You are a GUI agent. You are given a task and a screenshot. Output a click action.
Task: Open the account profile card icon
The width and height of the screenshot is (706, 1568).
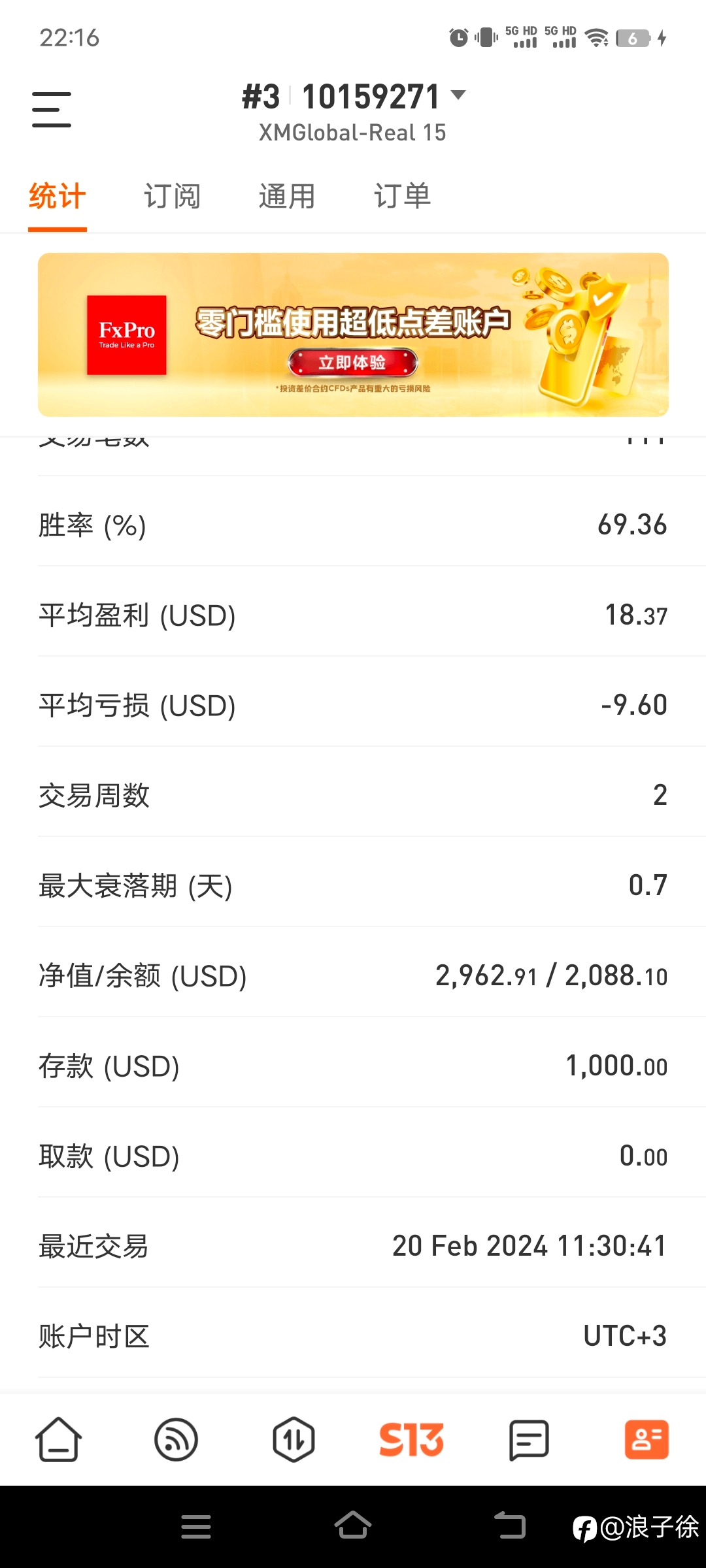tap(647, 1439)
